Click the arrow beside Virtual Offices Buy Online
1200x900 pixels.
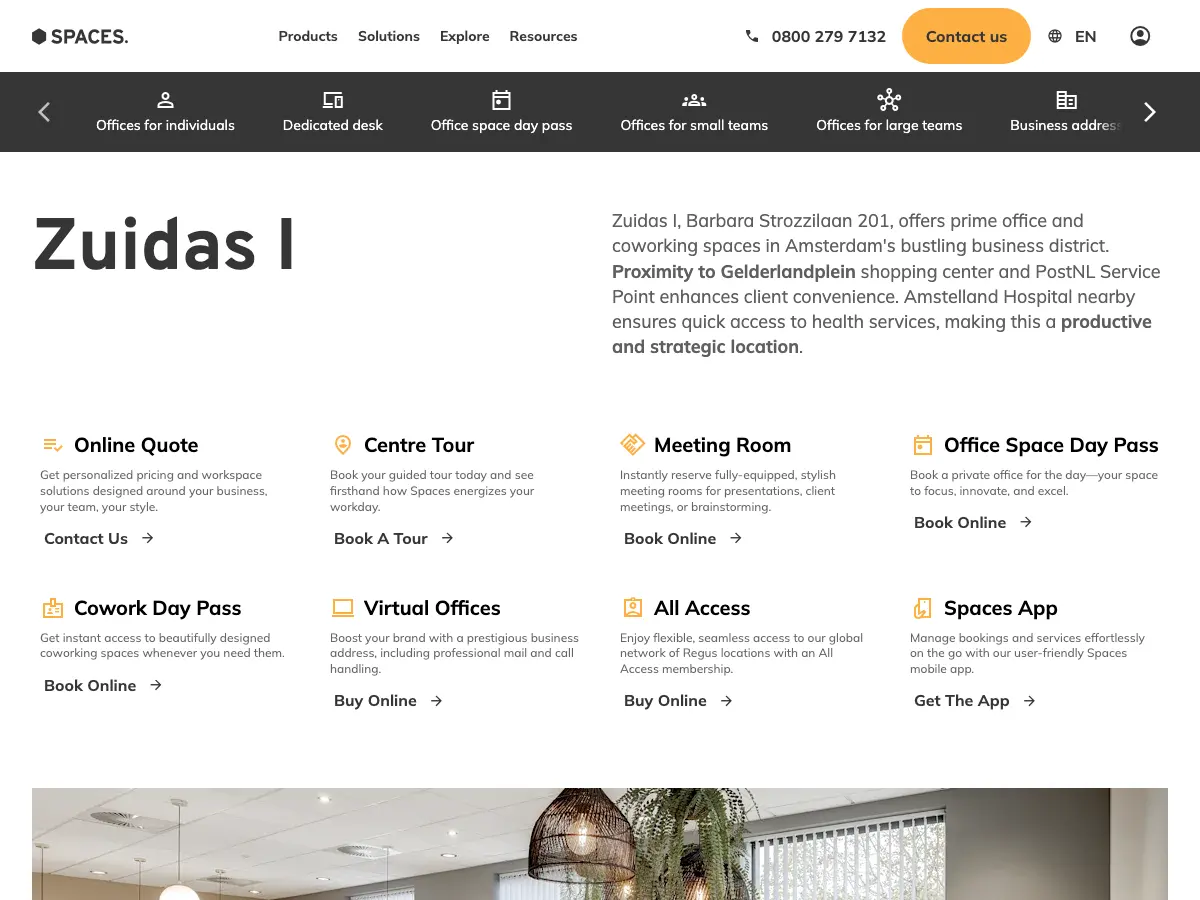(436, 701)
